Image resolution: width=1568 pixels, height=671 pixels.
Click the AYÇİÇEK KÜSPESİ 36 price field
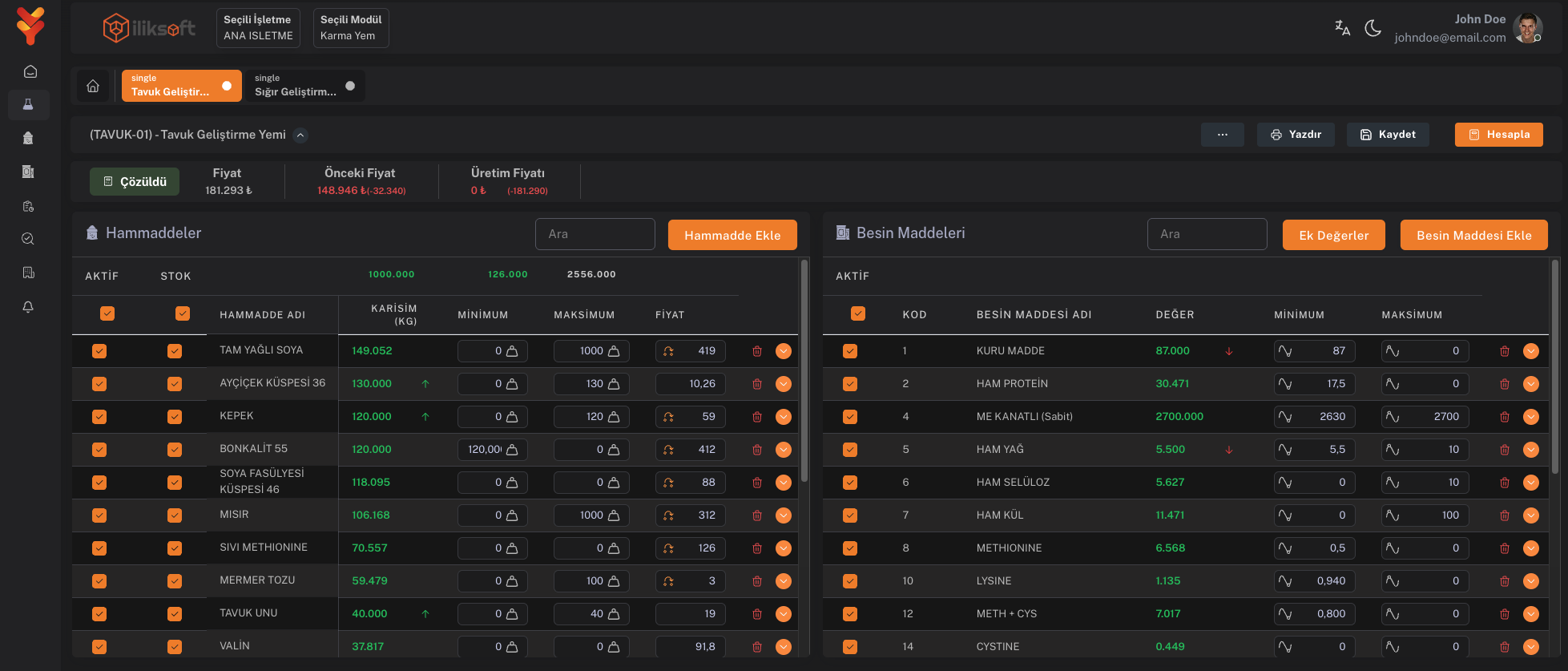click(x=691, y=384)
